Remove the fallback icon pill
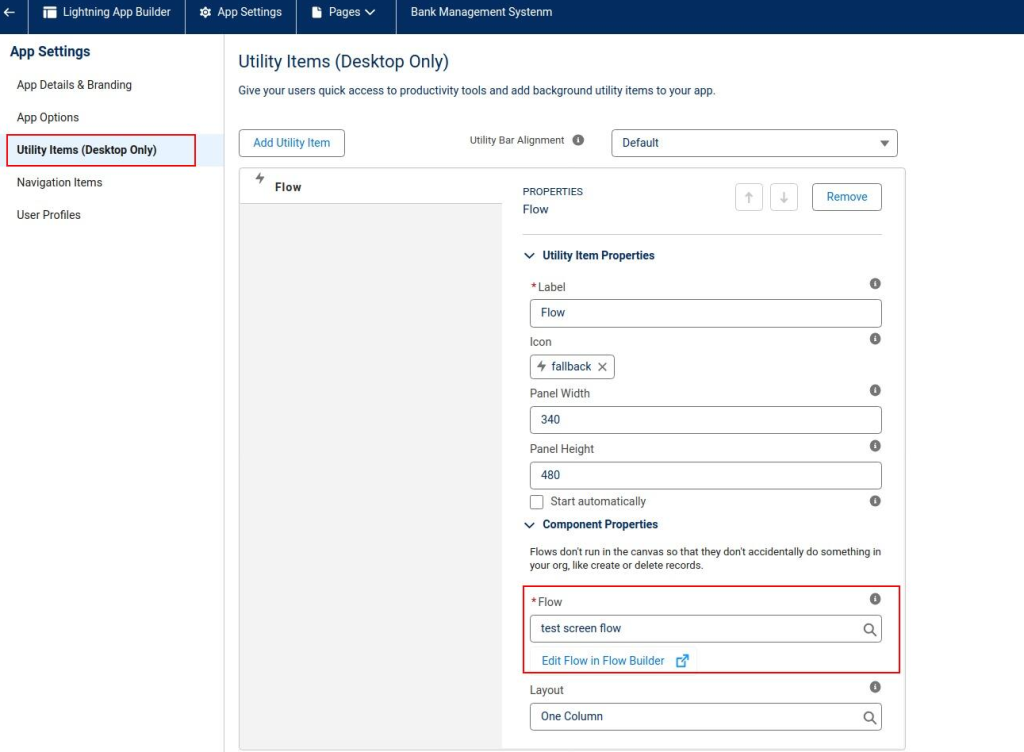This screenshot has height=752, width=1024. tap(602, 367)
